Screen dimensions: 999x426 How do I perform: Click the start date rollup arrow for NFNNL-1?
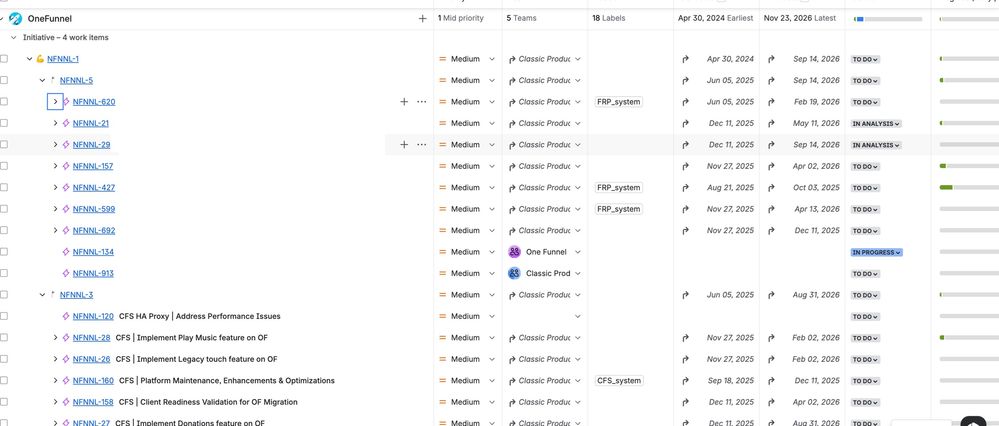[x=686, y=59]
